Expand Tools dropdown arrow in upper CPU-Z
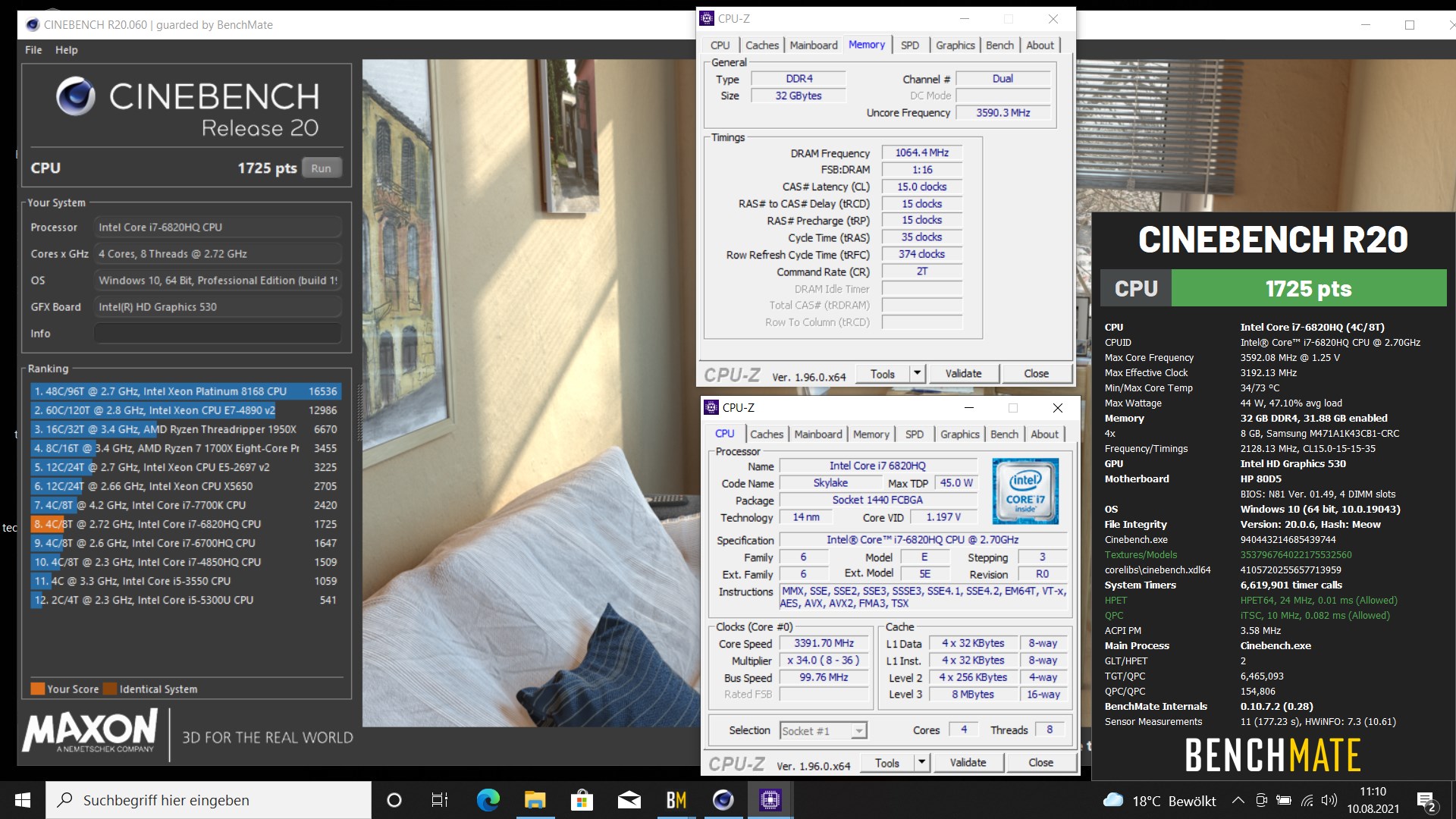Image resolution: width=1456 pixels, height=819 pixels. coord(917,374)
